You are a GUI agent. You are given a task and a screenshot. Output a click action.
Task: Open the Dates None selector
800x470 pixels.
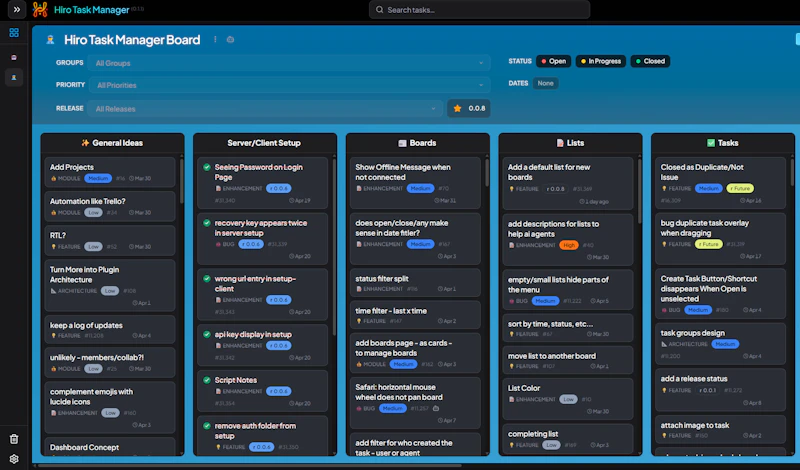[x=545, y=83]
